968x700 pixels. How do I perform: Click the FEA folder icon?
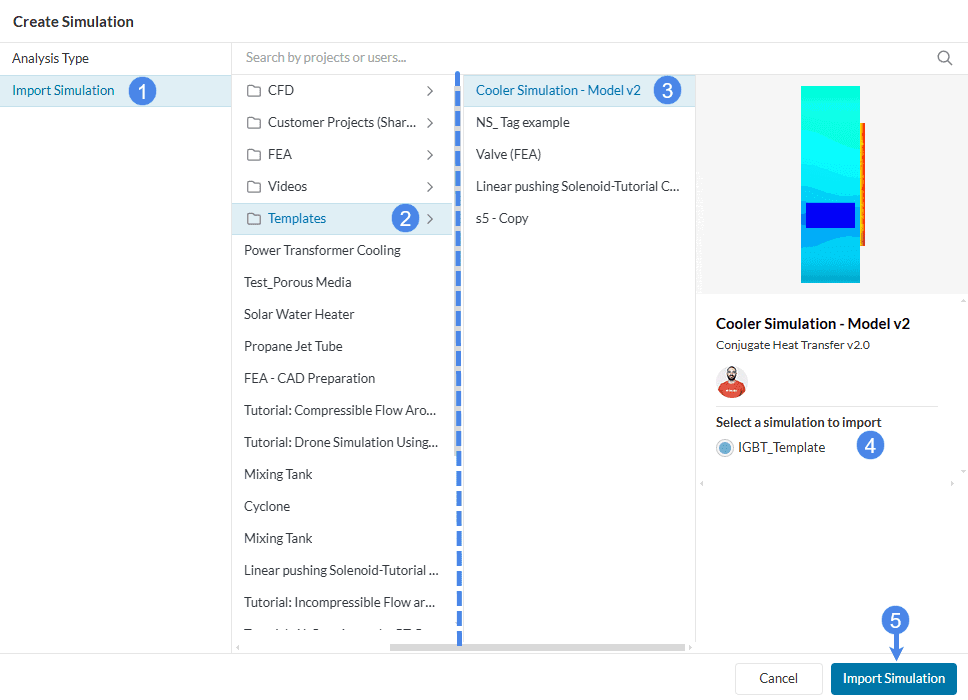pyautogui.click(x=254, y=155)
